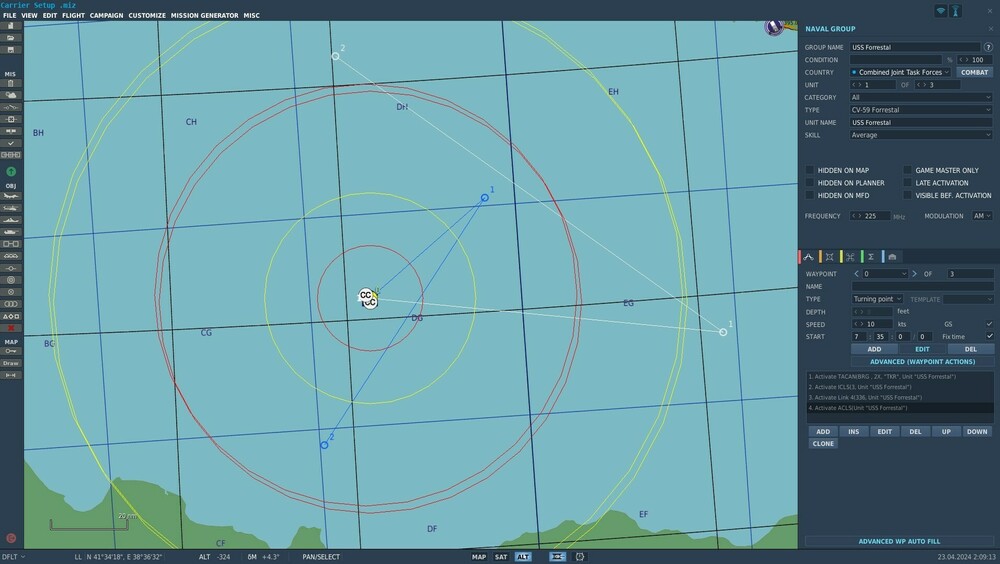Click the checkmark goals icon in sidebar
Viewport: 1000px width, 564px height.
tap(11, 144)
